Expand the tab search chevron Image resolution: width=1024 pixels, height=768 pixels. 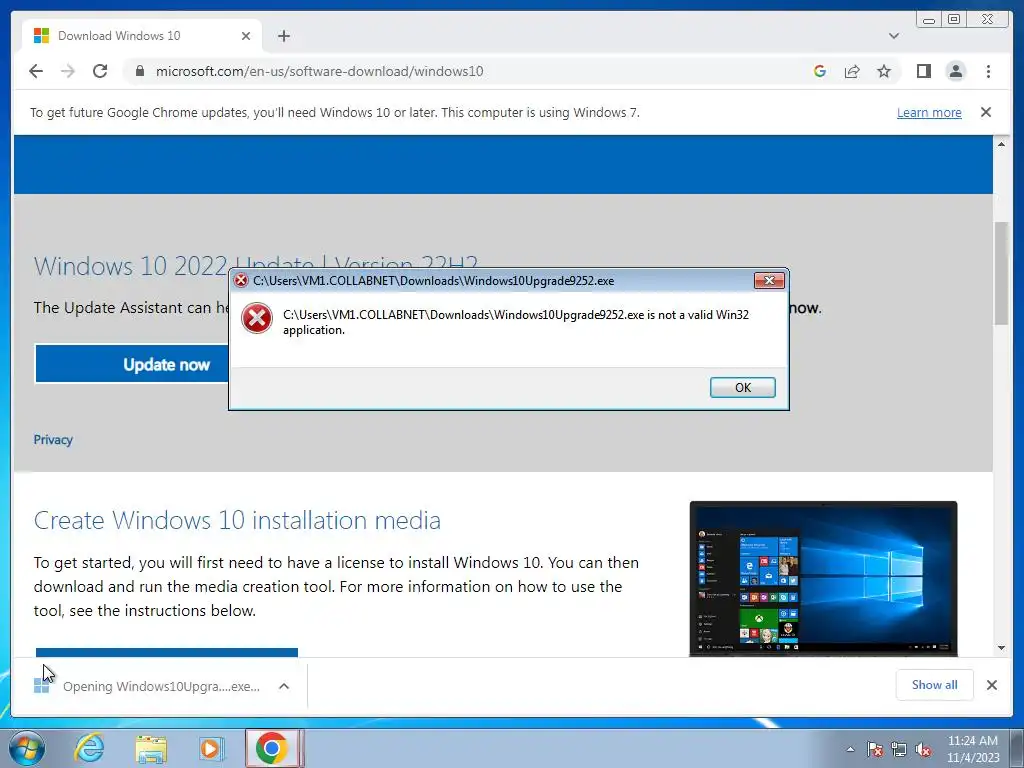[x=893, y=36]
